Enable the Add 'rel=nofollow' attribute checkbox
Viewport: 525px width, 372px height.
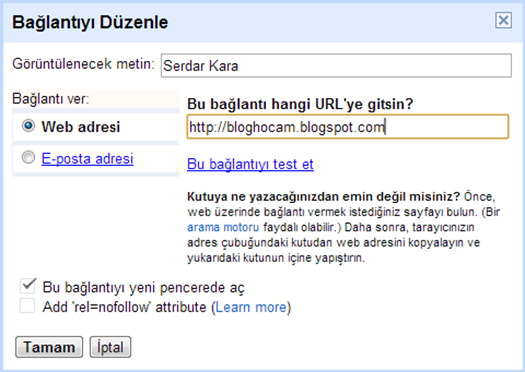(x=27, y=306)
